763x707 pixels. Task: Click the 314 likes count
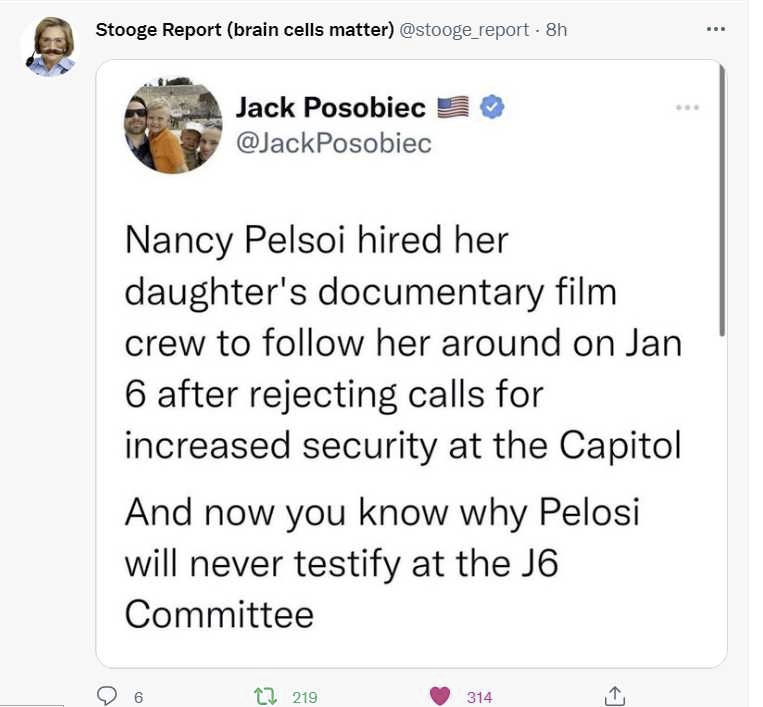click(480, 697)
